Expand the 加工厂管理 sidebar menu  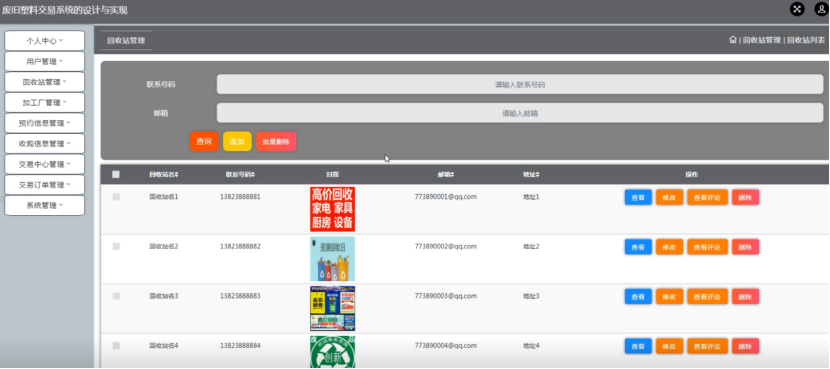(44, 103)
